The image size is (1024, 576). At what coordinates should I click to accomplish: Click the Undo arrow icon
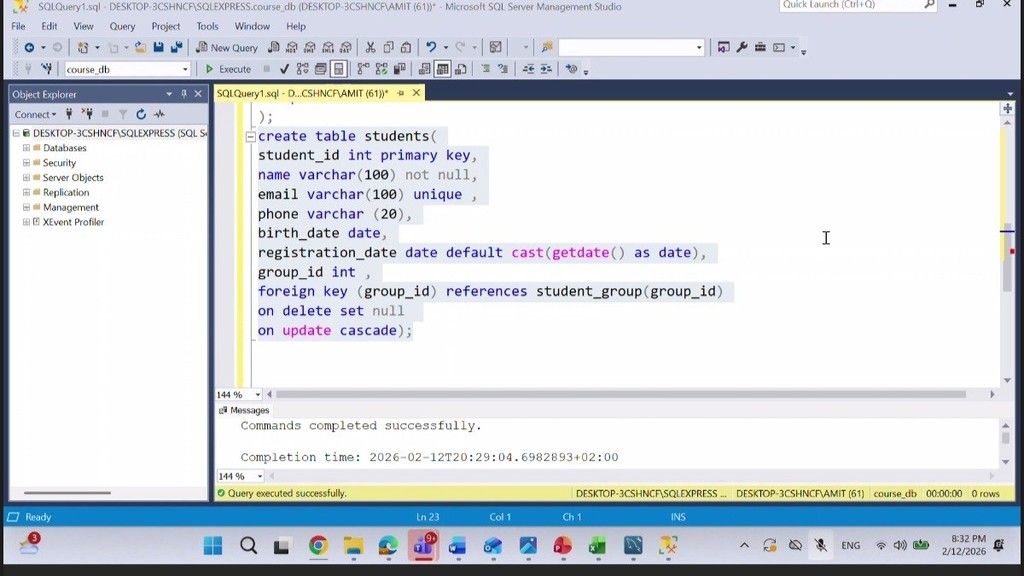[x=431, y=47]
